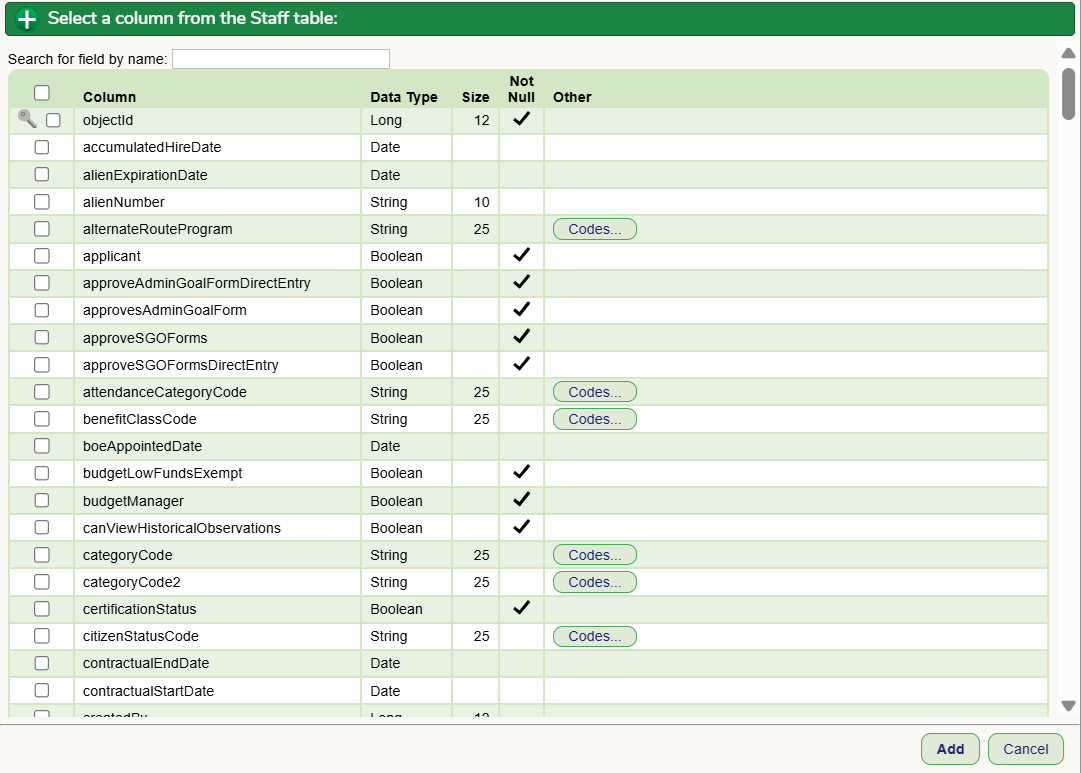Screen dimensions: 1081x773
Task: Tick the categoryCode2 checkbox
Action: tap(42, 582)
